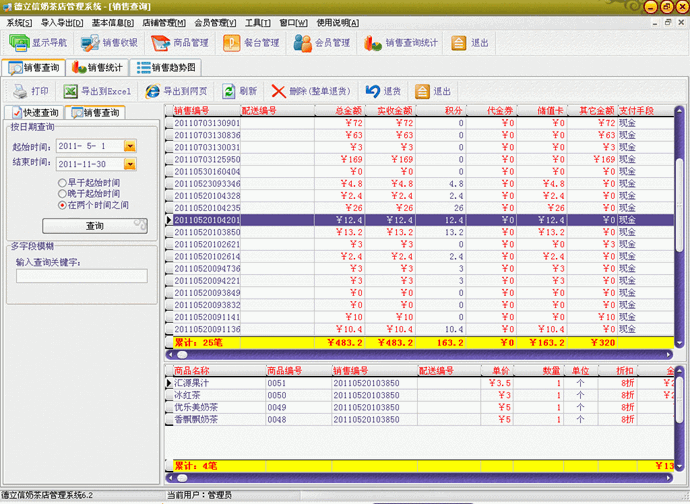The image size is (690, 504).
Task: Select sale row 20110703125950
Action: point(419,159)
